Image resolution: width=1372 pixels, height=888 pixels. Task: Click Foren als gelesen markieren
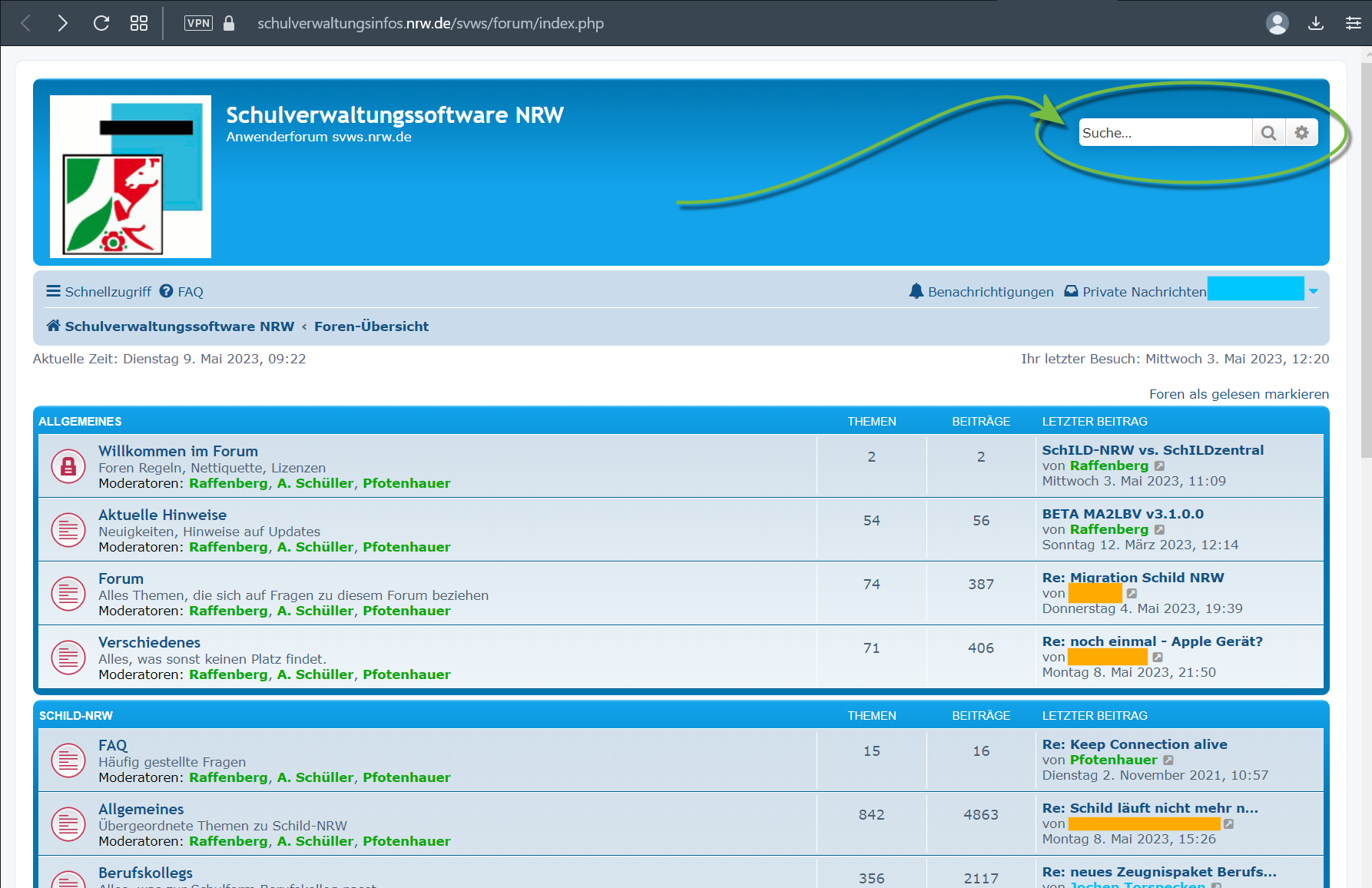pos(1239,394)
